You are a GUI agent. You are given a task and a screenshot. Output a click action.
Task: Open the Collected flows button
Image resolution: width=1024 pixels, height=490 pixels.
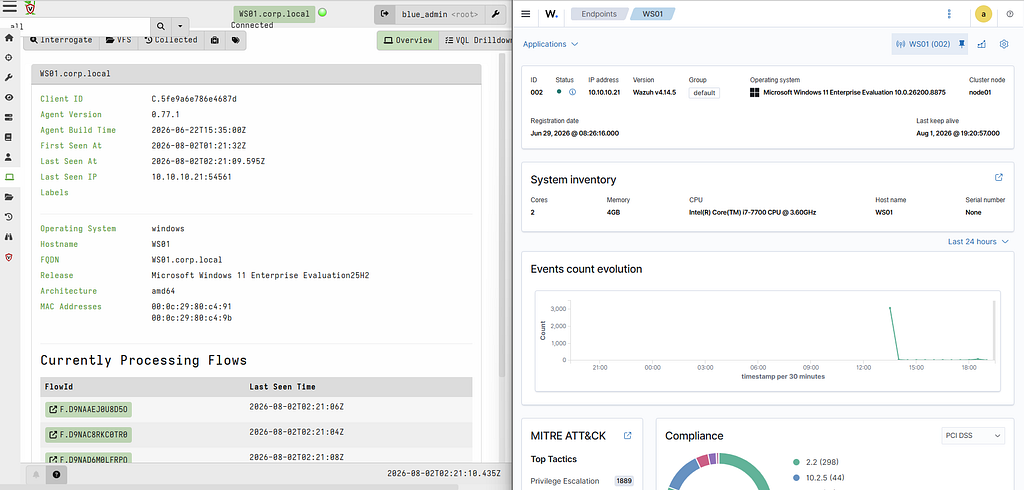click(170, 40)
